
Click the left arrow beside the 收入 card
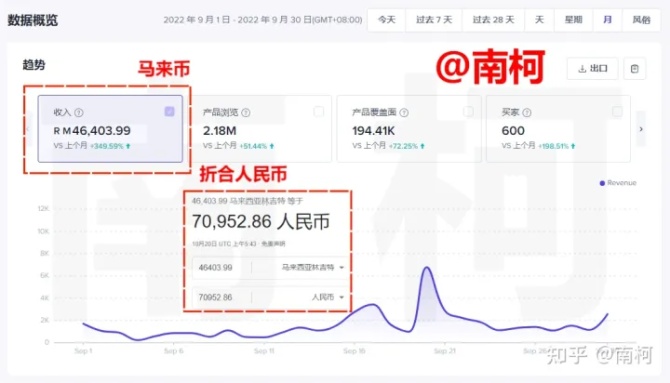click(x=28, y=129)
